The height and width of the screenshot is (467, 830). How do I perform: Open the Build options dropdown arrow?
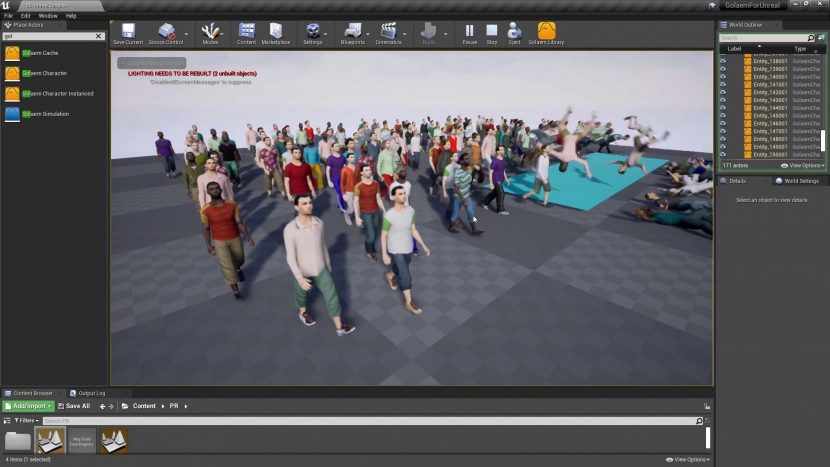tap(445, 34)
